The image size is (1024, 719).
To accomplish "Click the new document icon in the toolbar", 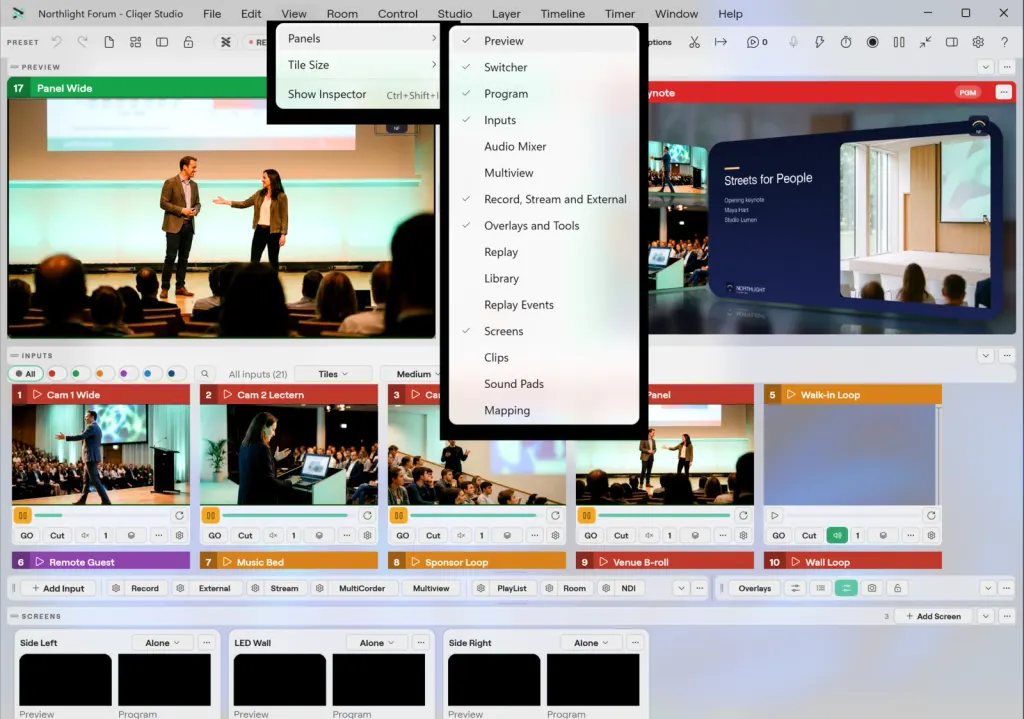I will tap(109, 42).
